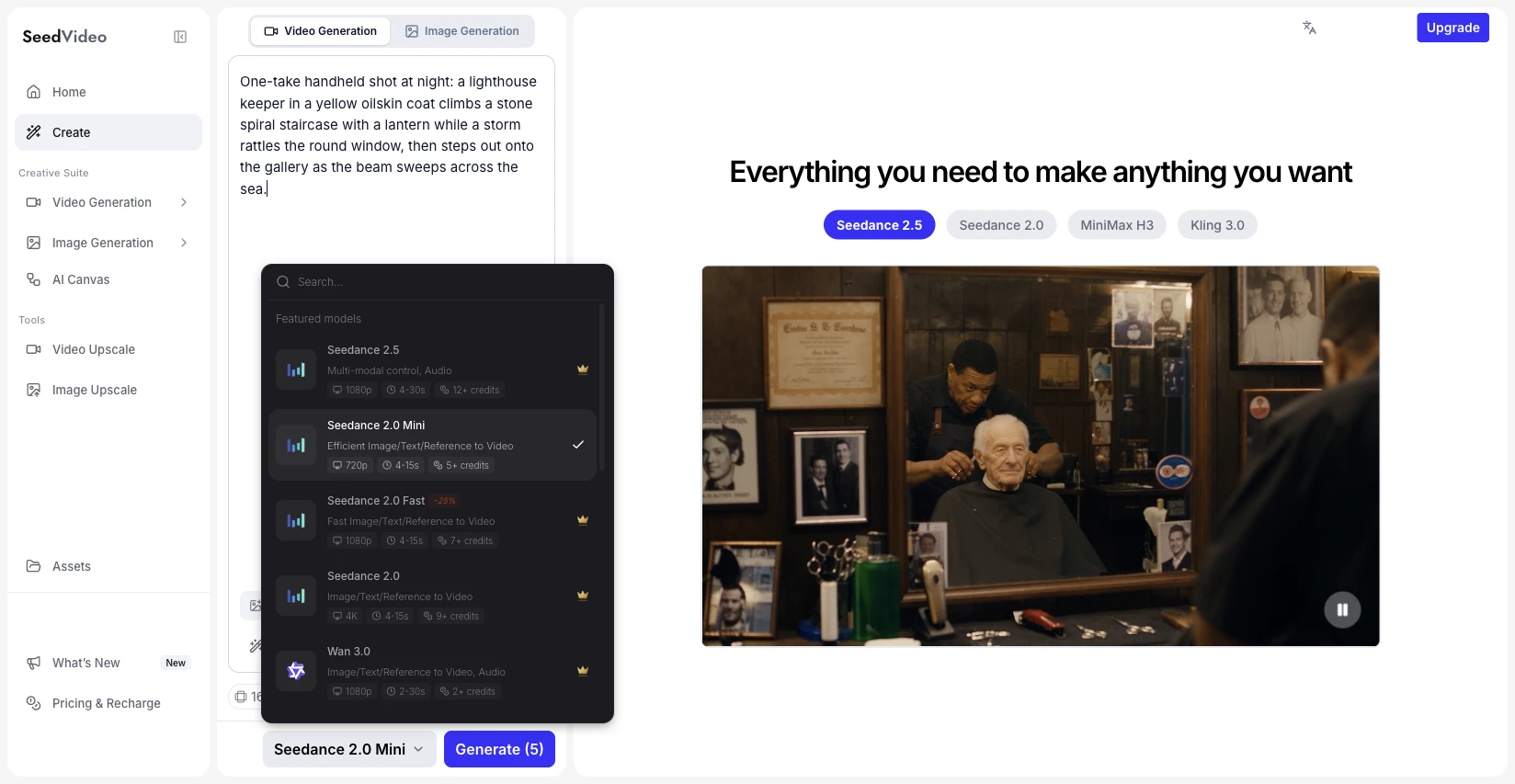Click the model list scrollbar
1515x784 pixels.
(602, 386)
